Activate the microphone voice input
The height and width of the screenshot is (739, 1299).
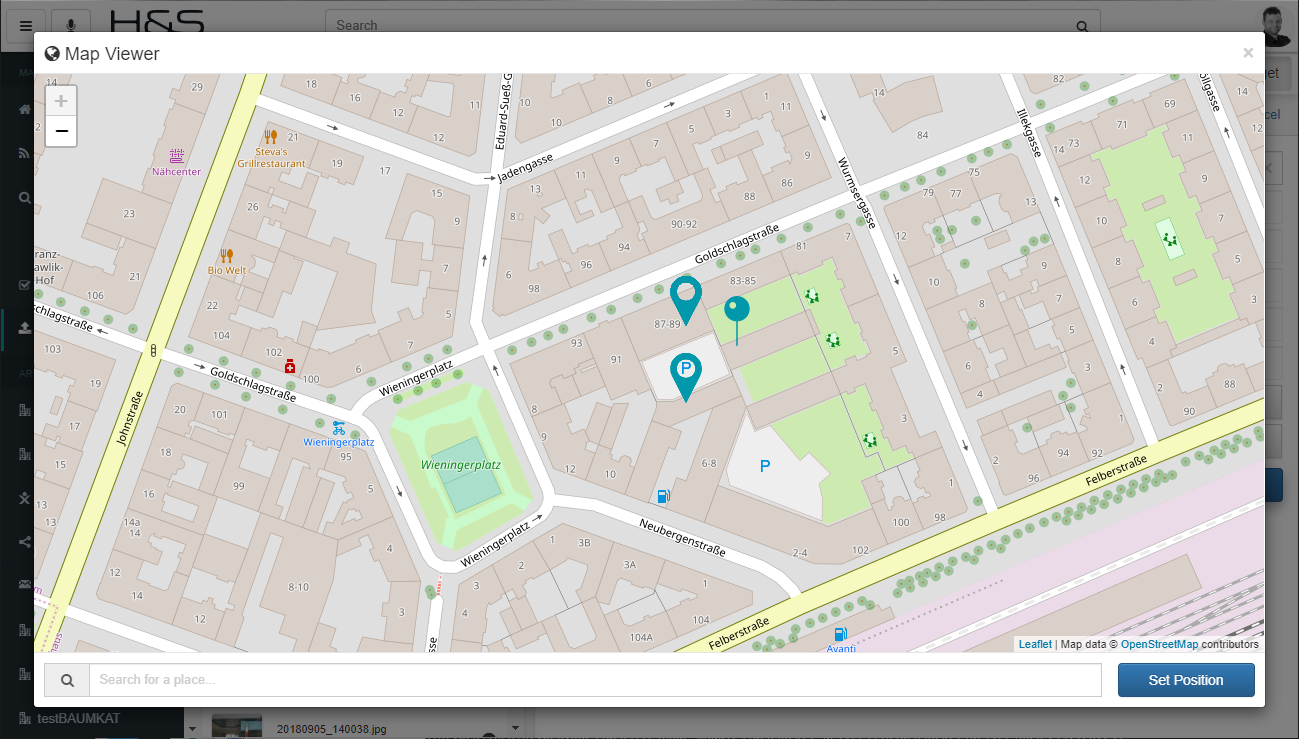click(x=70, y=26)
